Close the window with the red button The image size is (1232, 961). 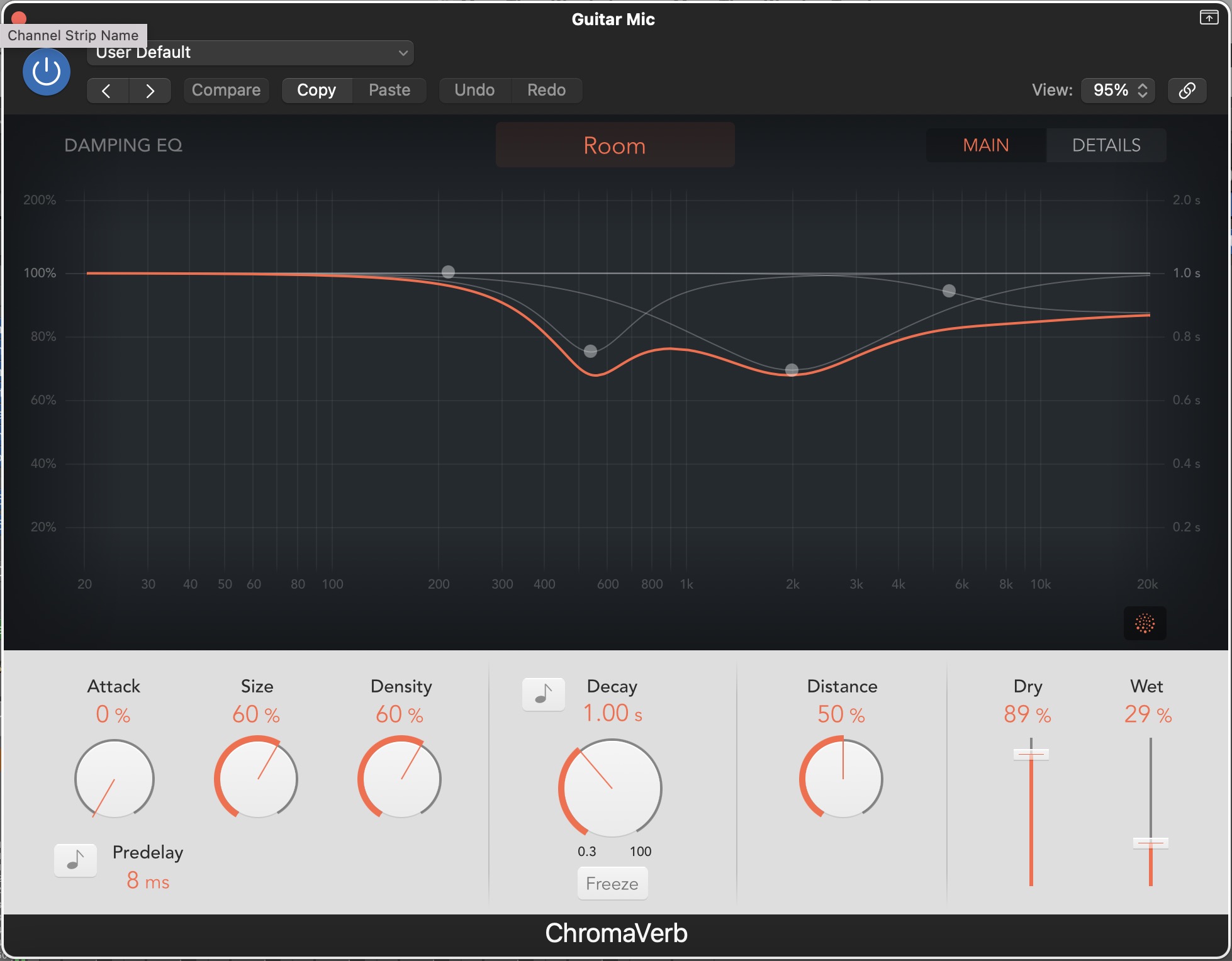coord(19,18)
